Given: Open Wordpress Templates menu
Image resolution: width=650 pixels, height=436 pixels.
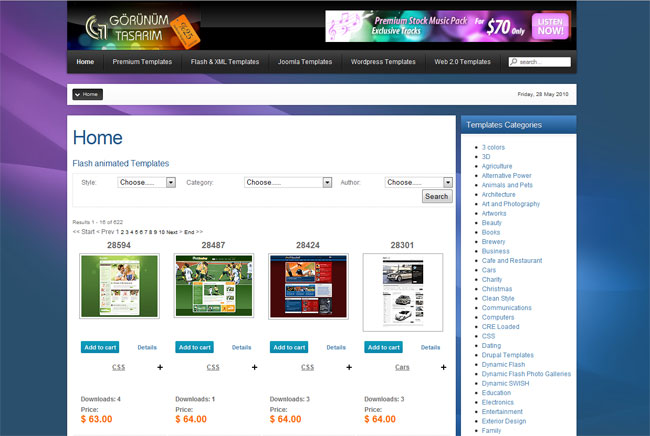Looking at the screenshot, I should click(x=383, y=62).
